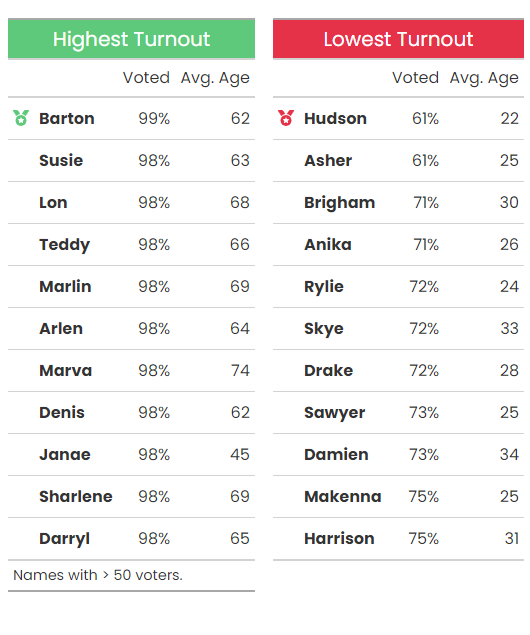Select Teddy in the highest turnout list
The image size is (530, 635).
coord(64,245)
